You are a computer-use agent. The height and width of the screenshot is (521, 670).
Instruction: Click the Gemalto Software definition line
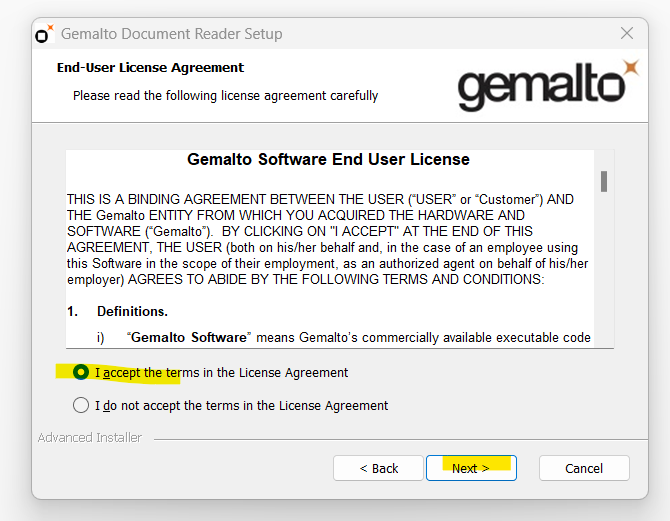point(344,338)
